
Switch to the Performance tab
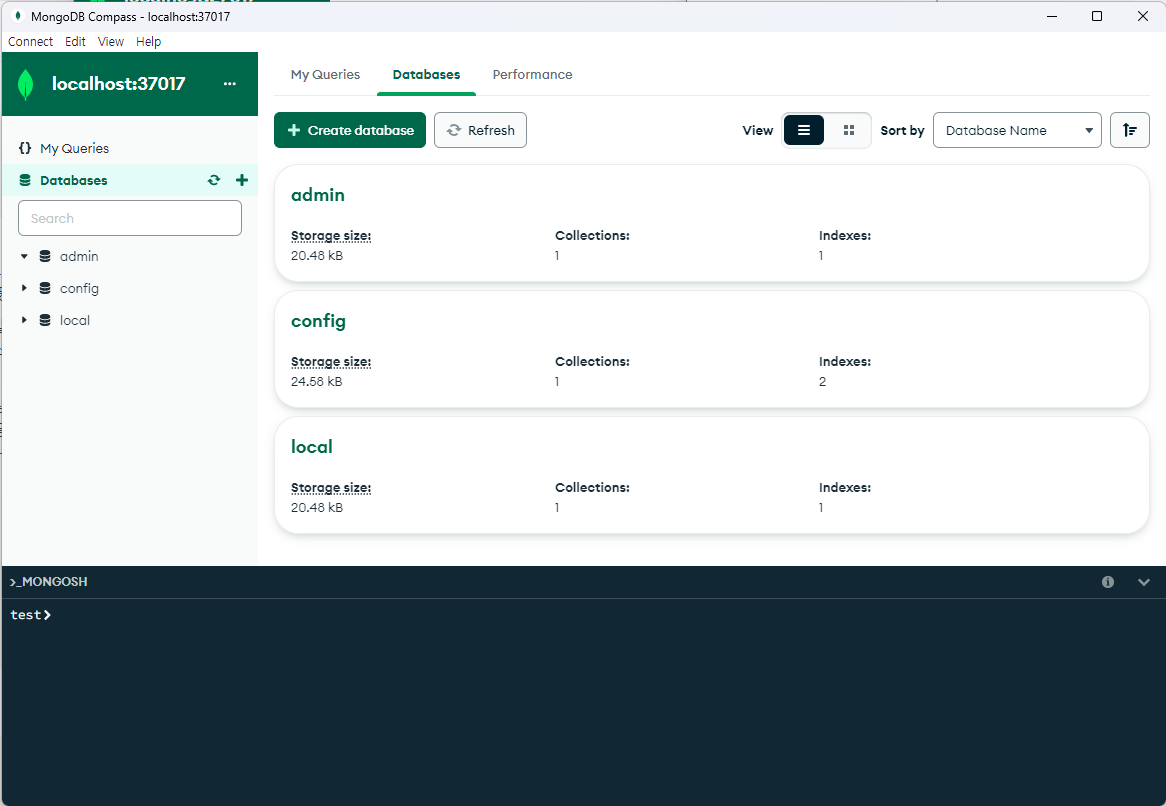click(532, 74)
